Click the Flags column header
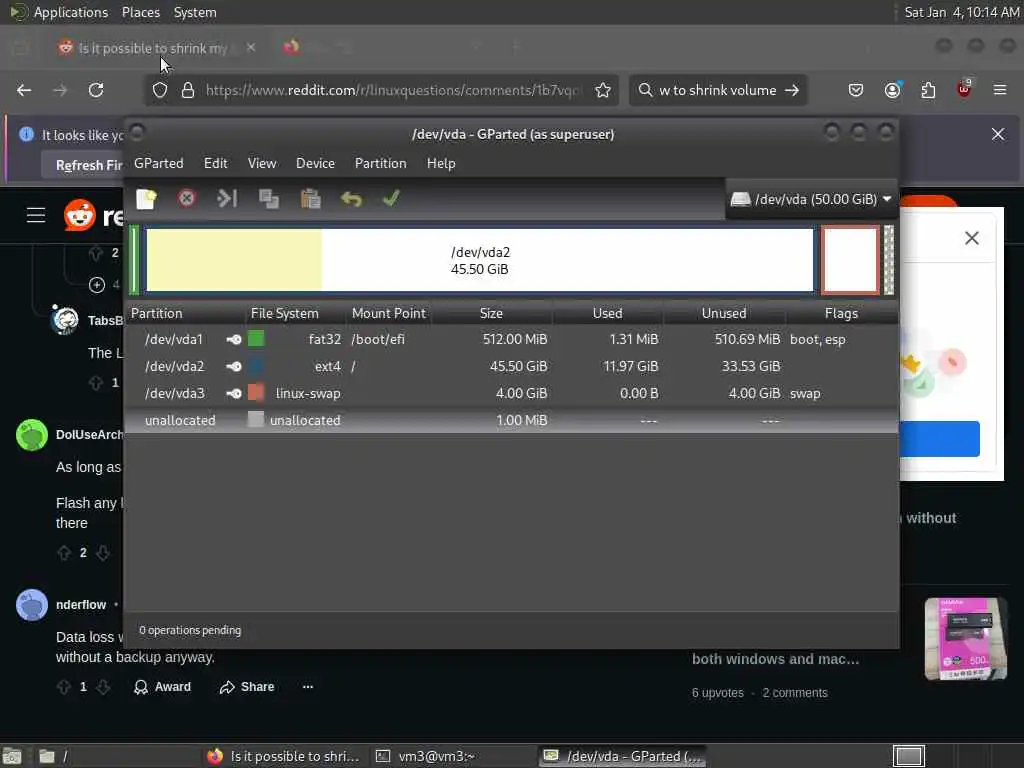The image size is (1024, 768). [841, 313]
